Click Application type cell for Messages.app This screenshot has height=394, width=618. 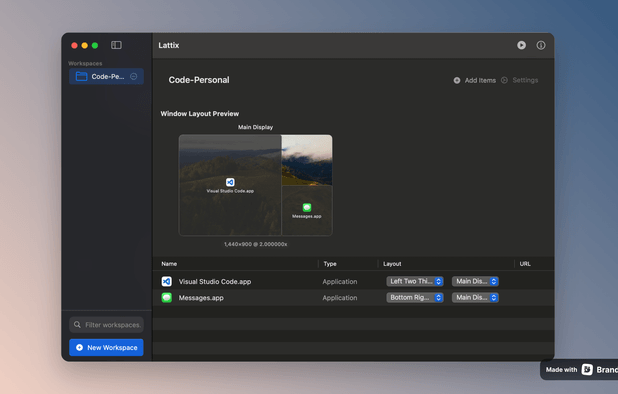point(340,298)
